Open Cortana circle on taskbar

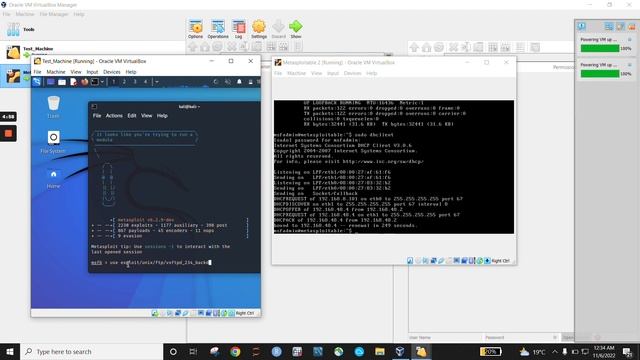tap(173, 351)
